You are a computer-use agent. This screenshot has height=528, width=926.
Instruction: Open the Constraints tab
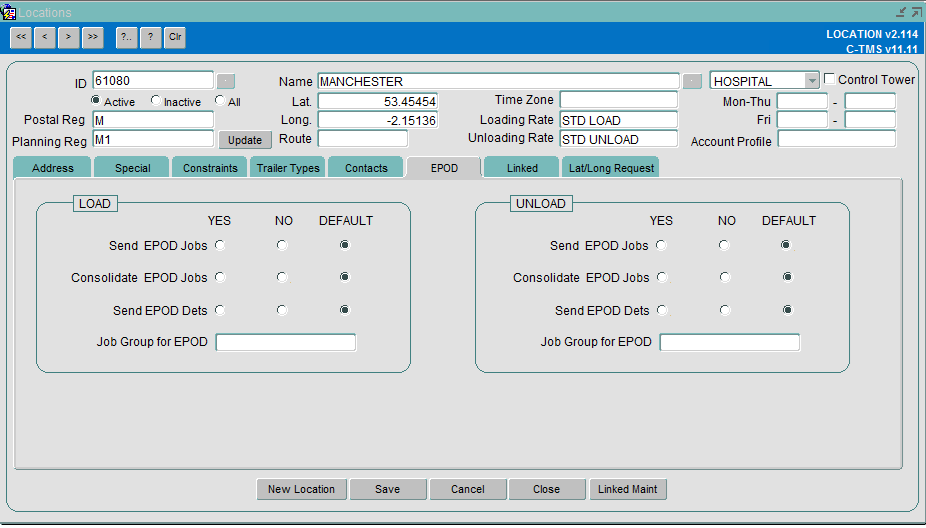tap(210, 168)
